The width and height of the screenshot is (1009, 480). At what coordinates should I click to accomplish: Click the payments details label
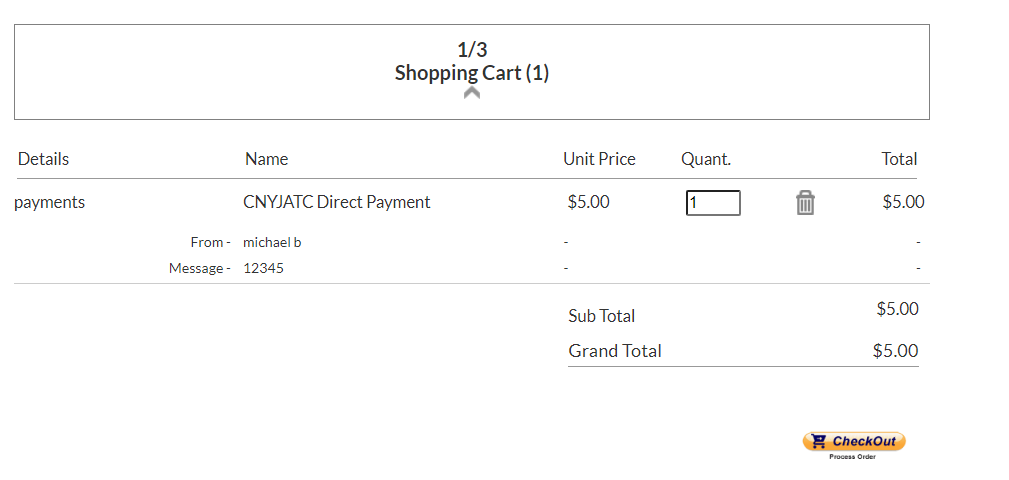pyautogui.click(x=50, y=203)
